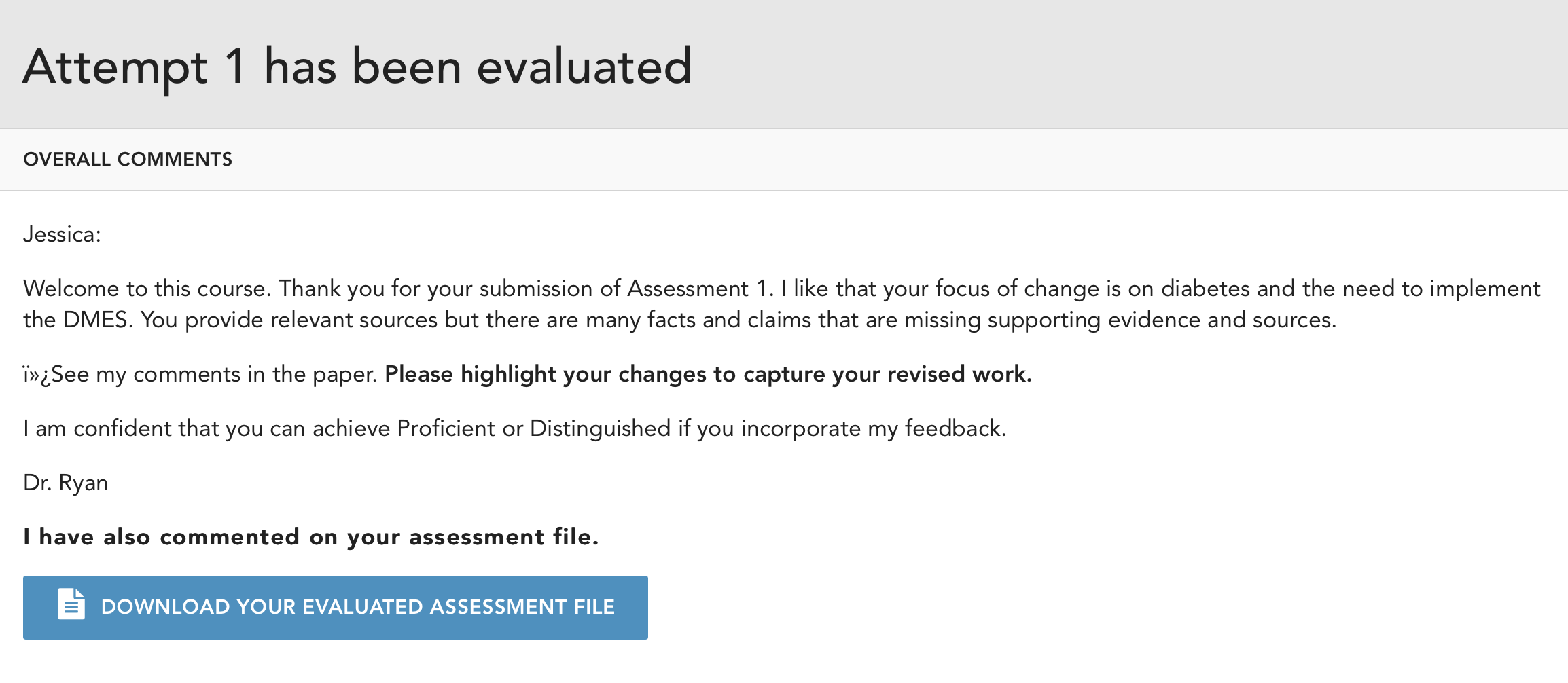Screen dimensions: 1568x683
Task: Click the bold 'I have also commented' line
Action: pos(311,537)
